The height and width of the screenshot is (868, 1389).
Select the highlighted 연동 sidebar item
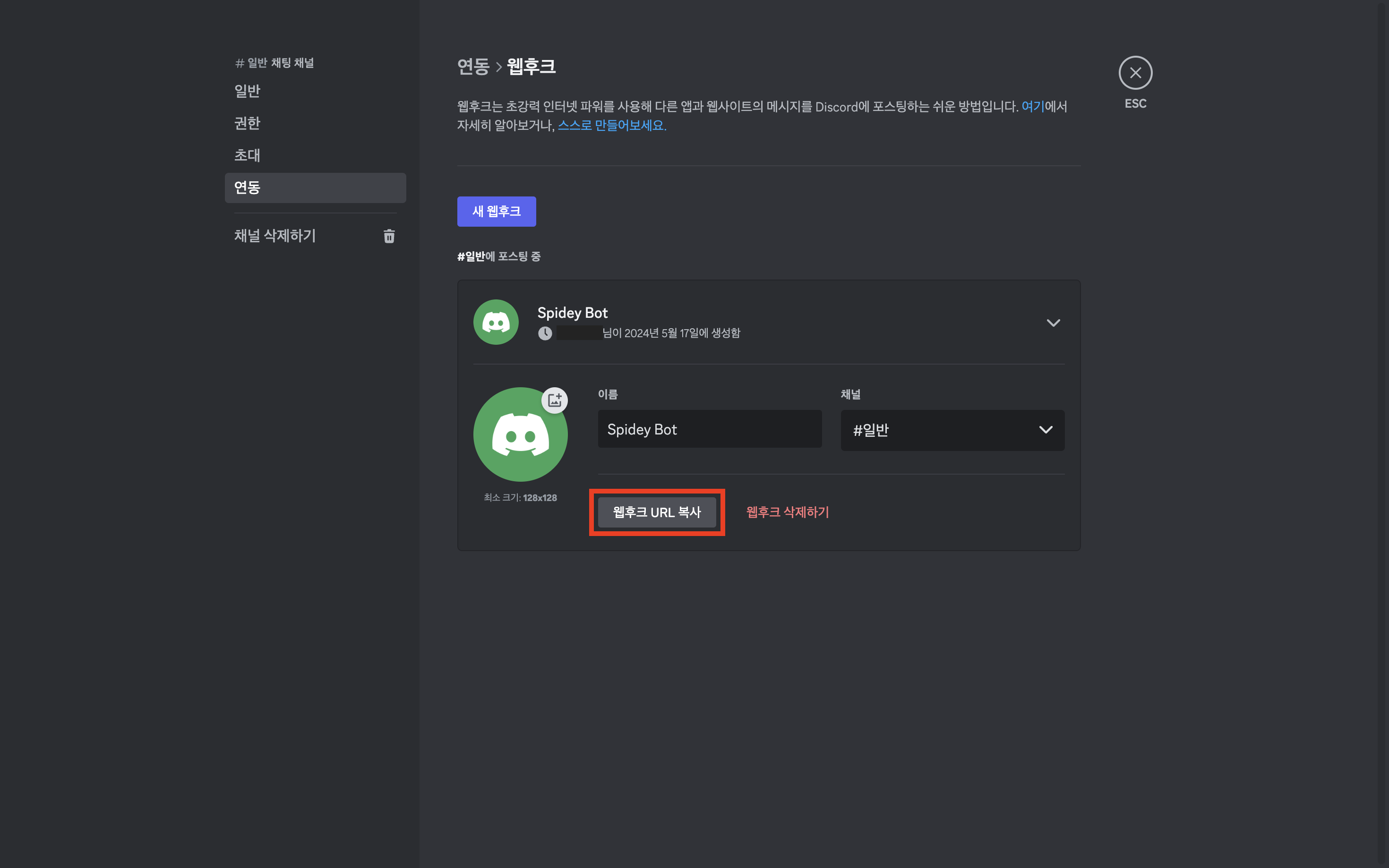[x=248, y=187]
